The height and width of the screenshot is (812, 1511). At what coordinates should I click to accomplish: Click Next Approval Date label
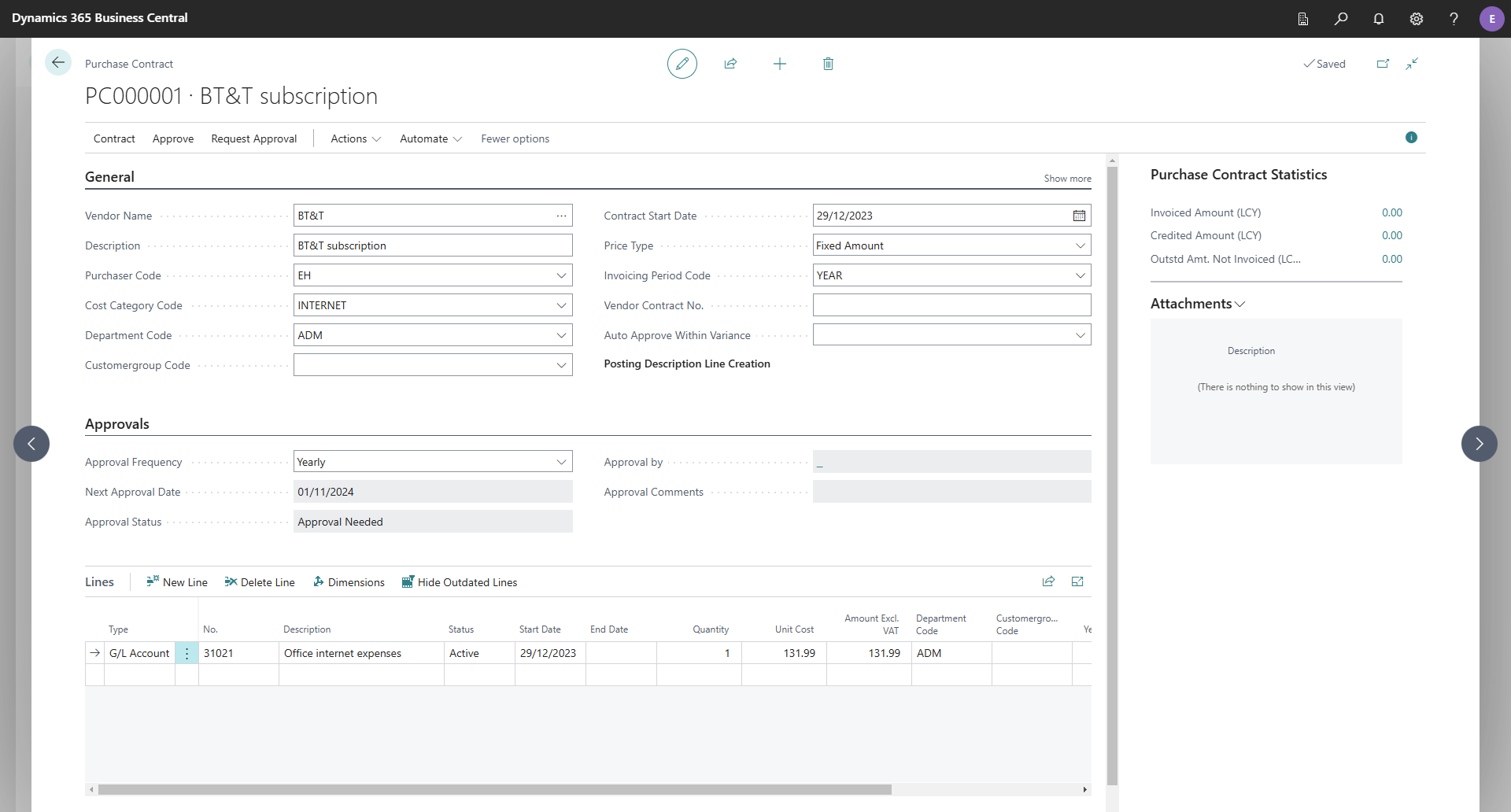[132, 492]
